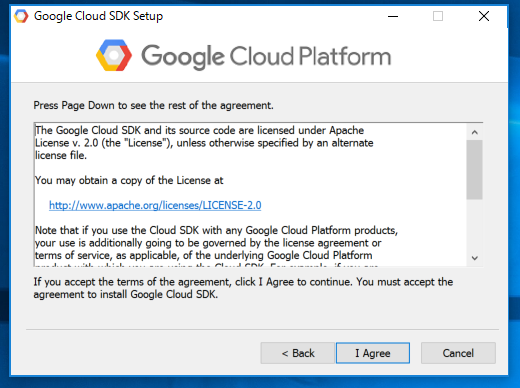Go back with the < Back button
The image size is (520, 388).
pos(298,353)
